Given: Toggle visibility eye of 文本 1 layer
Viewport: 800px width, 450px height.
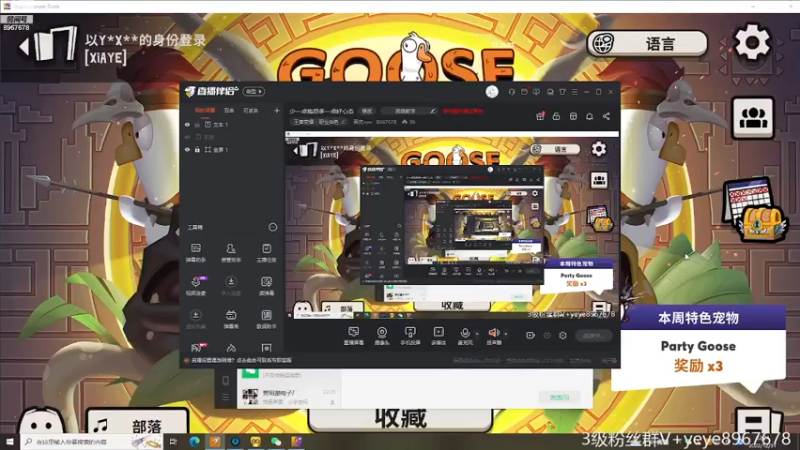Looking at the screenshot, I should coord(187,124).
